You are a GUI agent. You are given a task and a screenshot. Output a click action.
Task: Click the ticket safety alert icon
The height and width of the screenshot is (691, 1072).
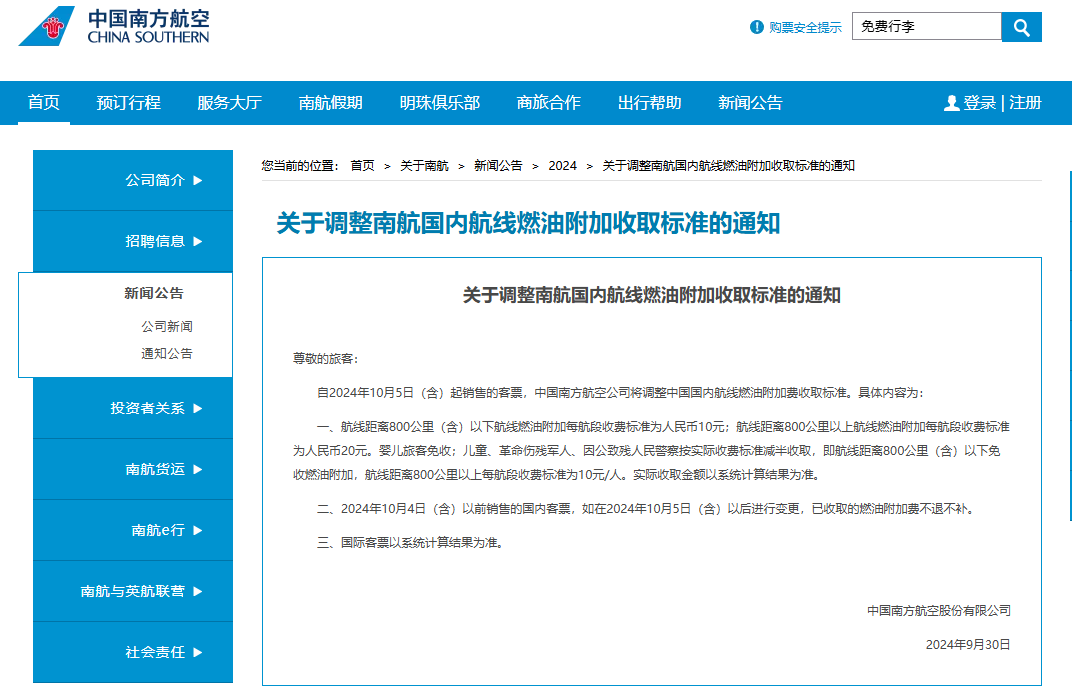click(757, 27)
